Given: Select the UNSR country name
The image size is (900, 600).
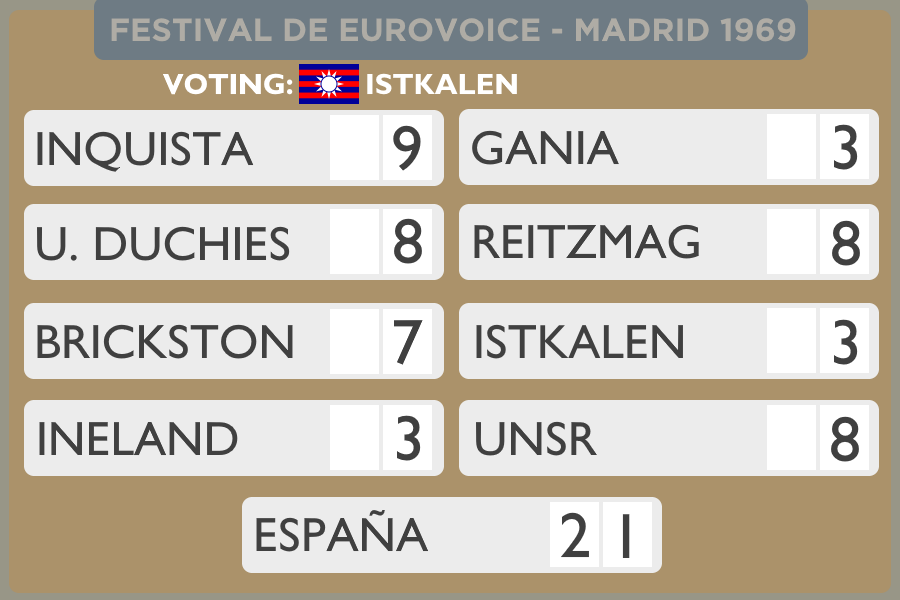Looking at the screenshot, I should pyautogui.click(x=535, y=439).
